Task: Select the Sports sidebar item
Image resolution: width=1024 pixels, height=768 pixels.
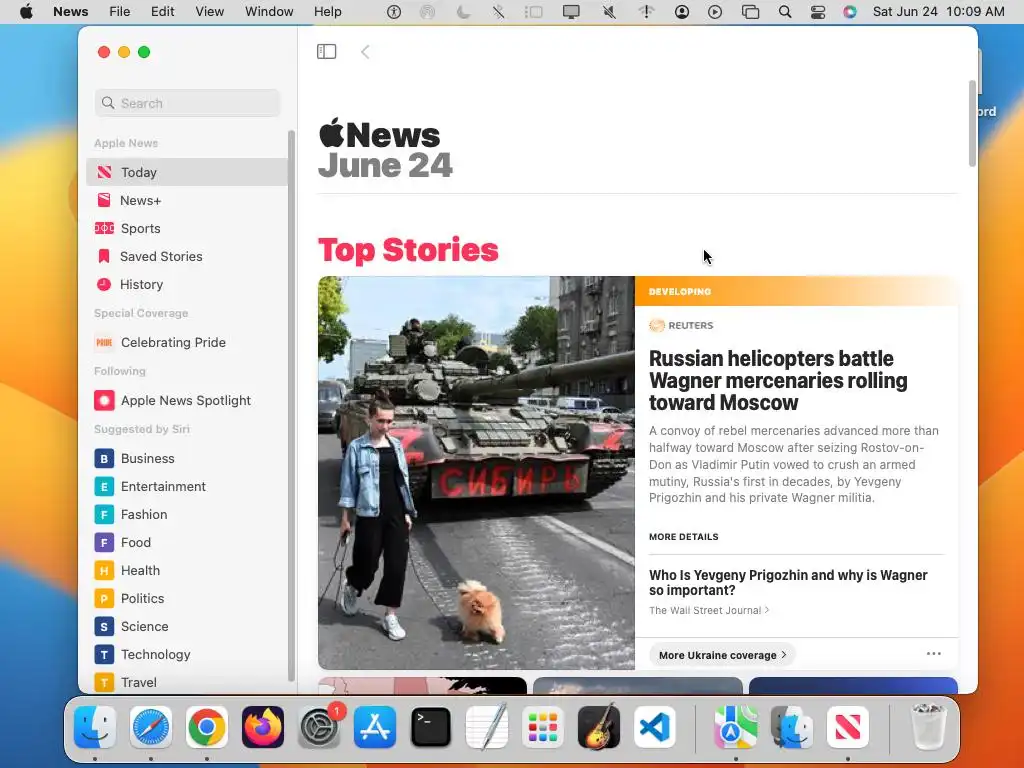Action: pos(187,229)
